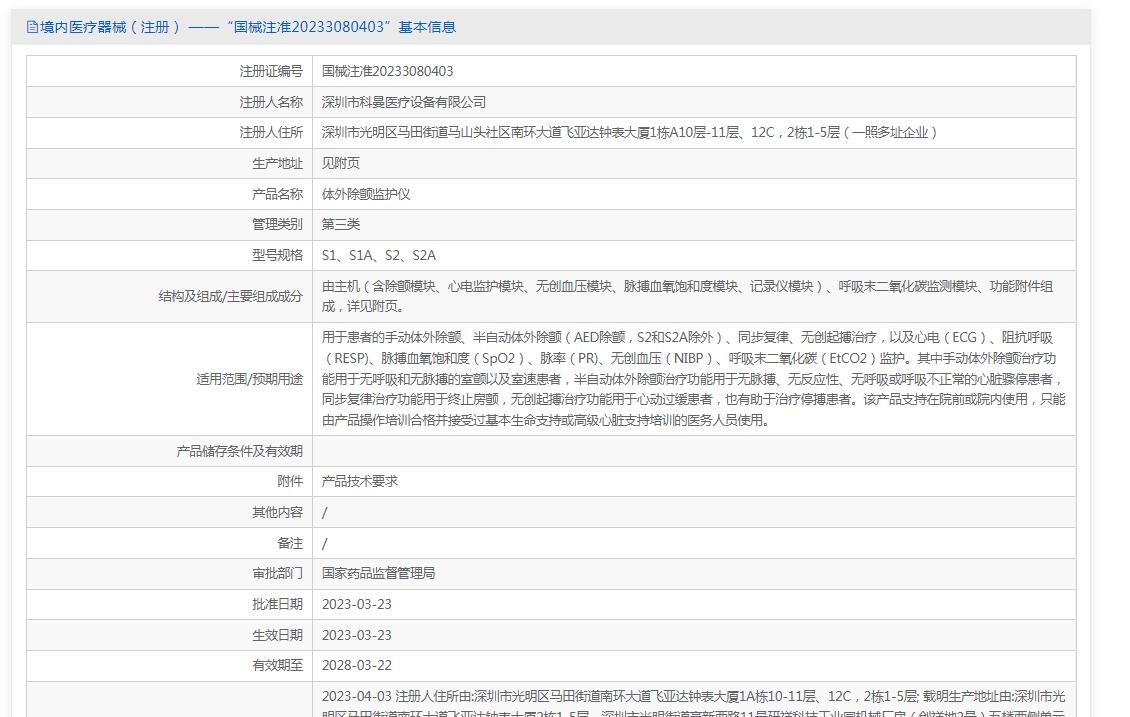The height and width of the screenshot is (717, 1130).
Task: Click the 注册证编号 row label
Action: (x=270, y=71)
